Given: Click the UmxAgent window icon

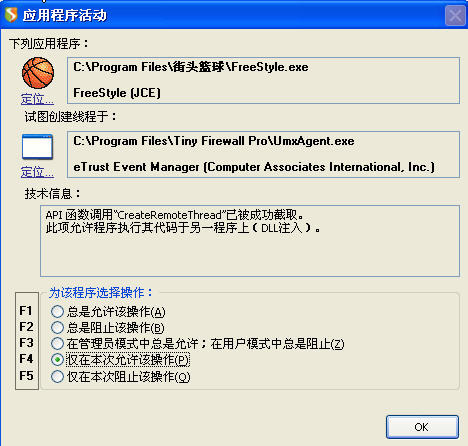Looking at the screenshot, I should point(37,147).
